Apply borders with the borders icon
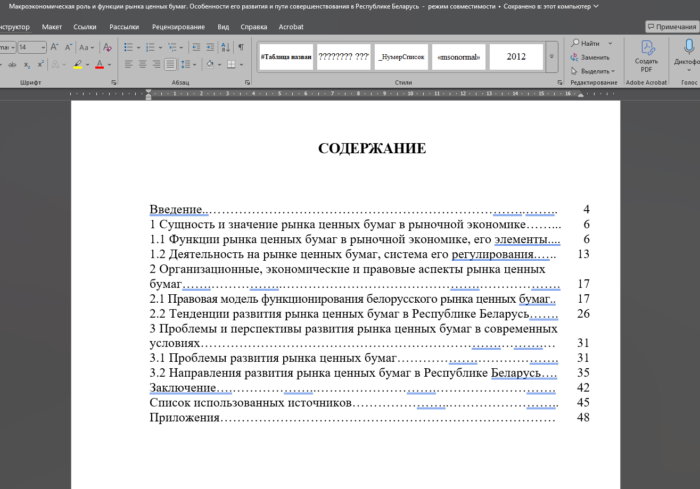 (231, 64)
